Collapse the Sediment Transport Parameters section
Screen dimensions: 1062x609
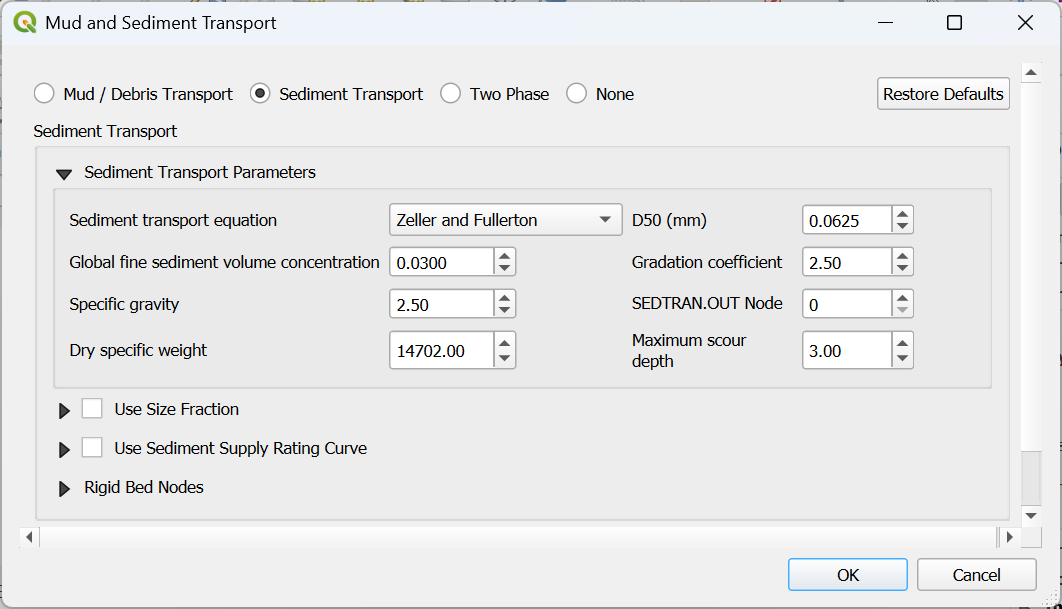point(64,173)
